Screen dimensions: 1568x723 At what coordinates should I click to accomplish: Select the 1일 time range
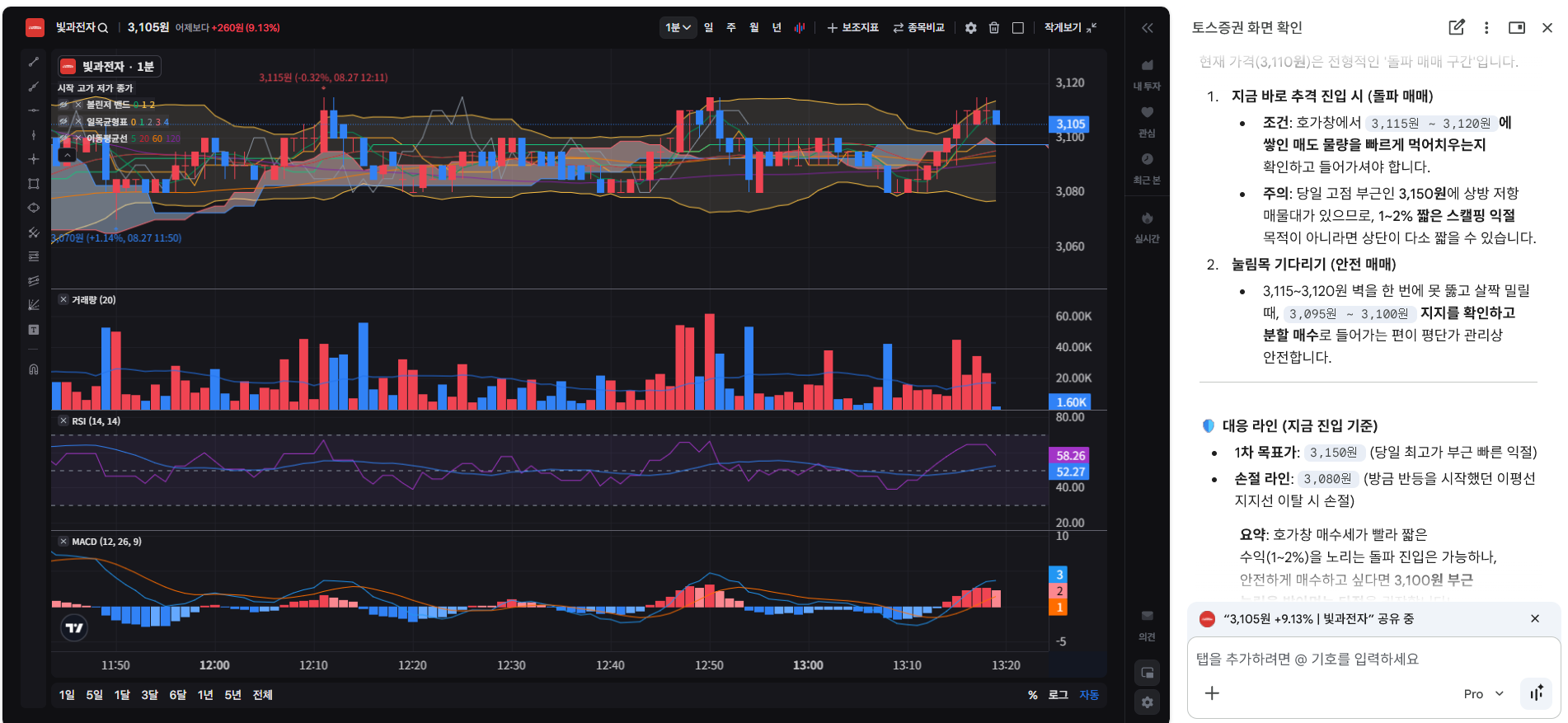(x=67, y=695)
